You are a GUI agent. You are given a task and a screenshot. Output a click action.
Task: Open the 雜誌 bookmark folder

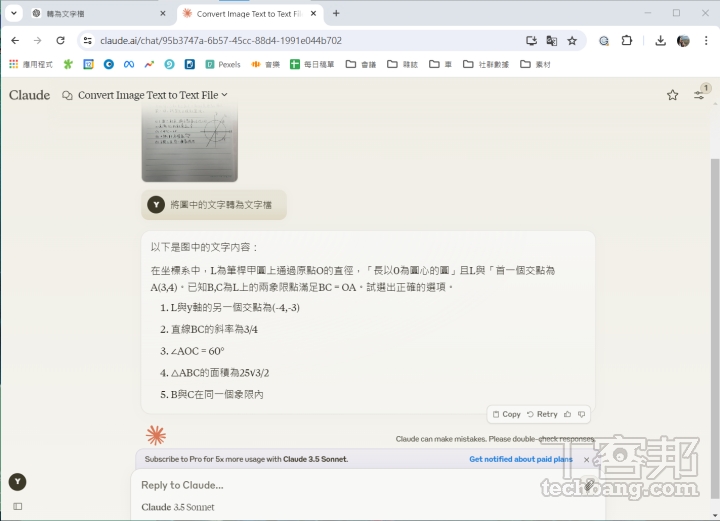[402, 64]
